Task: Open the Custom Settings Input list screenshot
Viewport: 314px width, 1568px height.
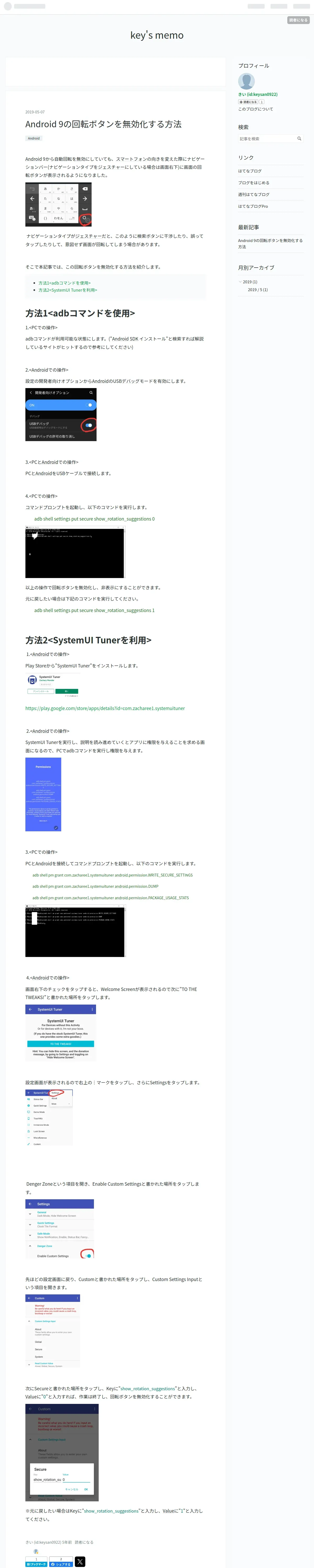Action: click(52, 1331)
